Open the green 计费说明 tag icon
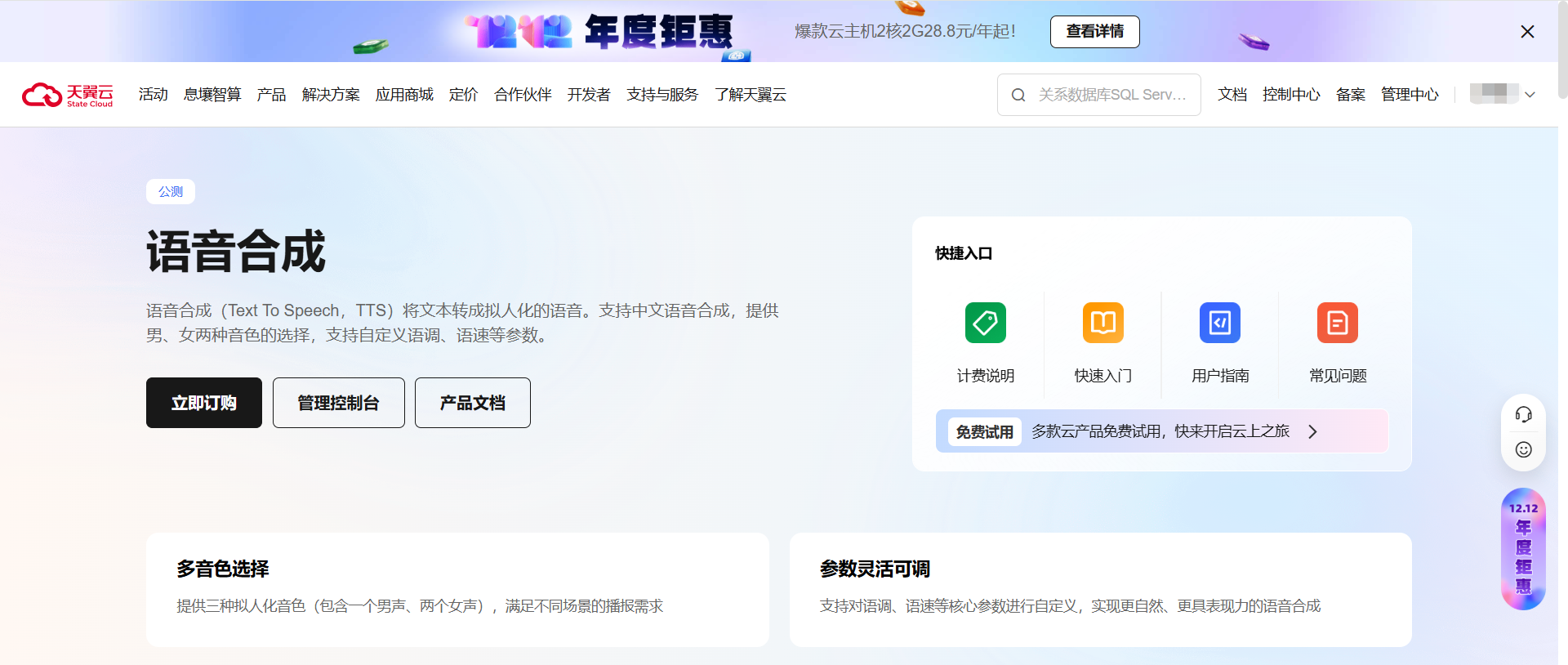The width and height of the screenshot is (1568, 665). 986,323
